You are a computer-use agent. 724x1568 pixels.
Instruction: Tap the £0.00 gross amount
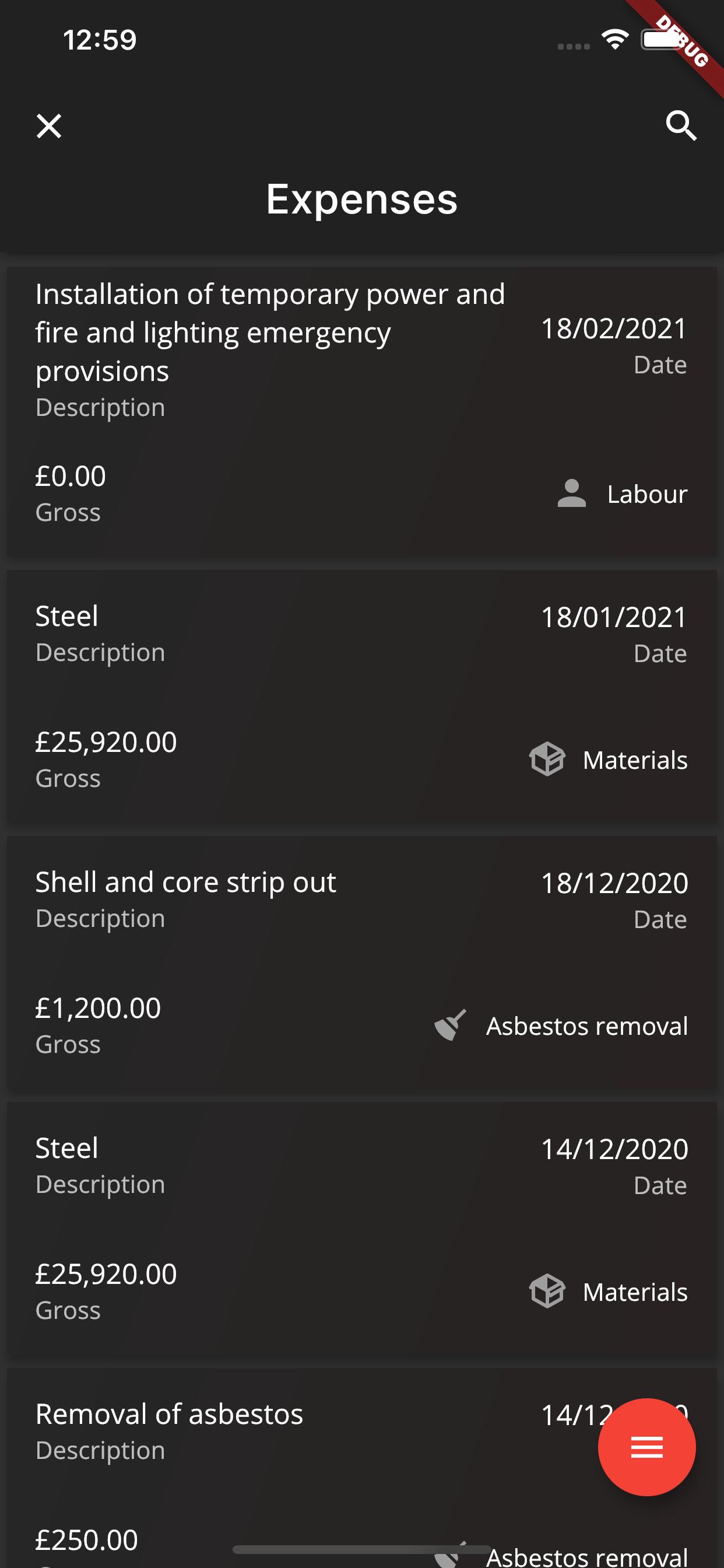click(71, 476)
